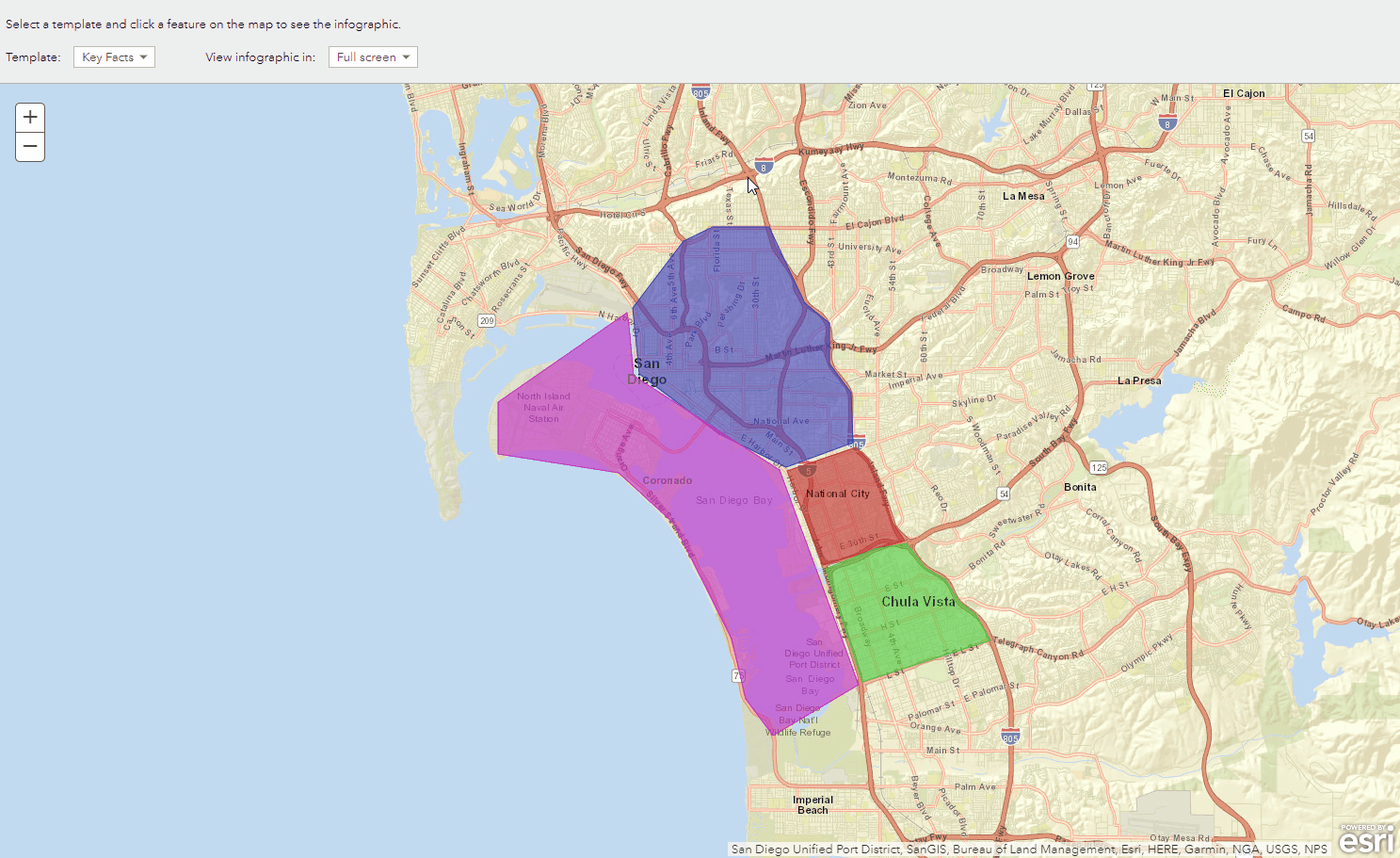Screen dimensions: 1400x858
Task: Click the route 94 highway shield
Action: pos(1072,242)
